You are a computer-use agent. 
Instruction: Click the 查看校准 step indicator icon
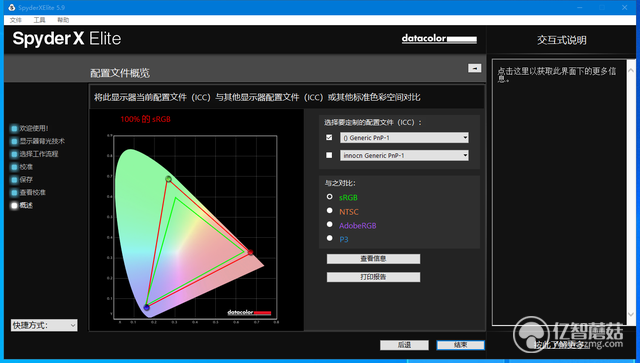pos(14,193)
